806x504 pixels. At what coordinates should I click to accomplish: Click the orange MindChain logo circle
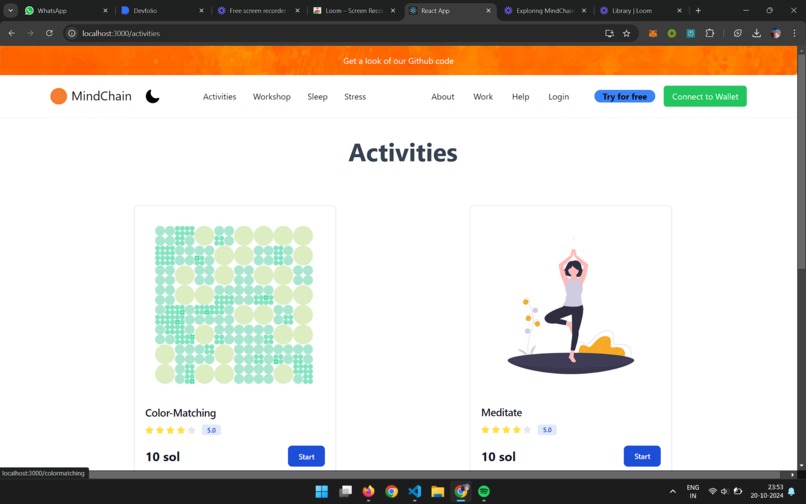(x=59, y=96)
